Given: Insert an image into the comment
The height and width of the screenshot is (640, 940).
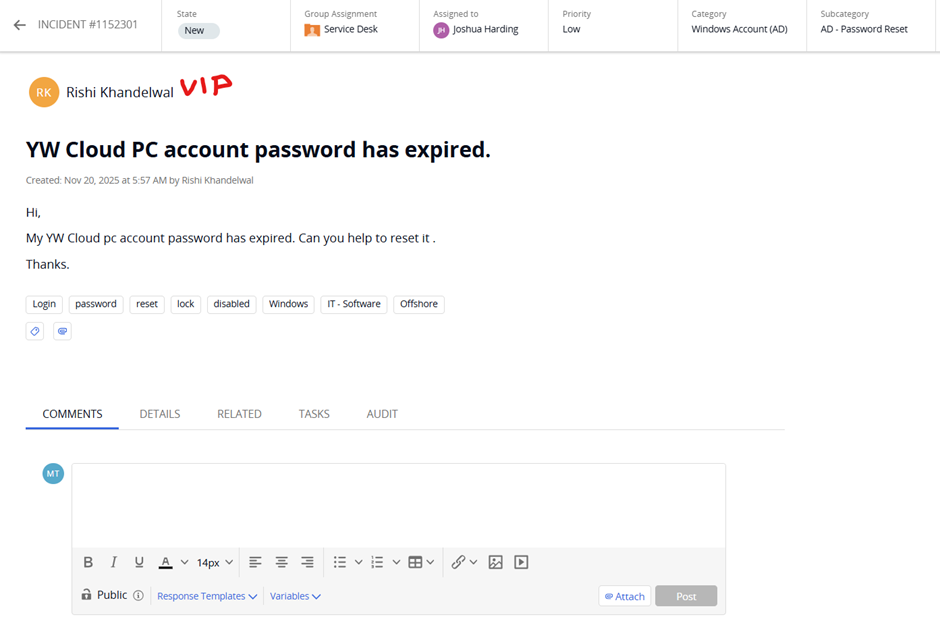Looking at the screenshot, I should [495, 562].
